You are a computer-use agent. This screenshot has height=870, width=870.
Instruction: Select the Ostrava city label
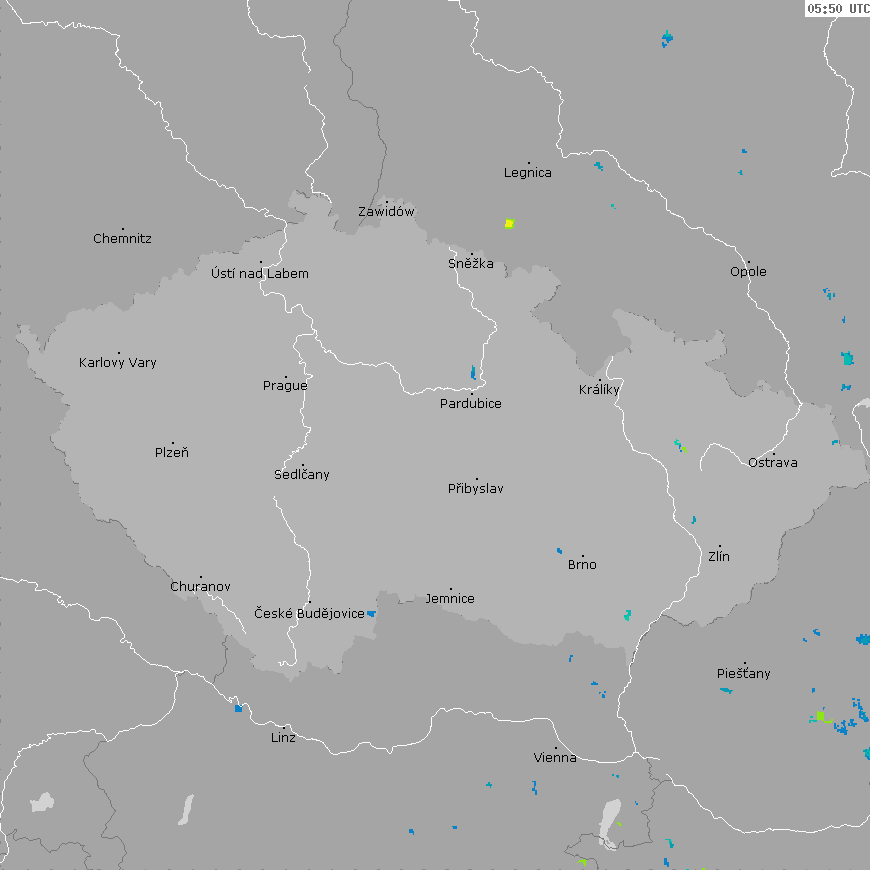(x=773, y=463)
